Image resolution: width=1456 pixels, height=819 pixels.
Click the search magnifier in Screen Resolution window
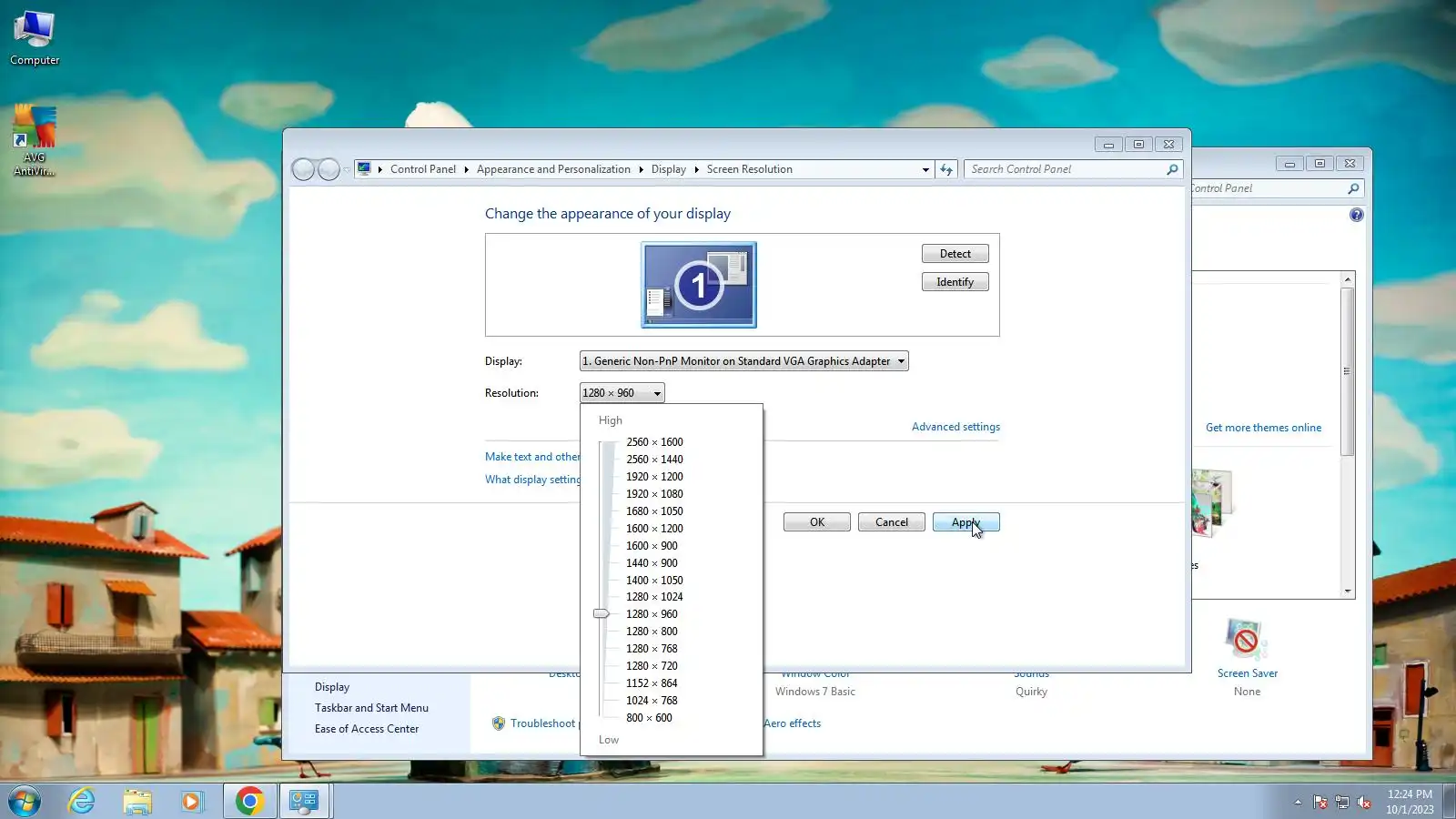click(1172, 169)
